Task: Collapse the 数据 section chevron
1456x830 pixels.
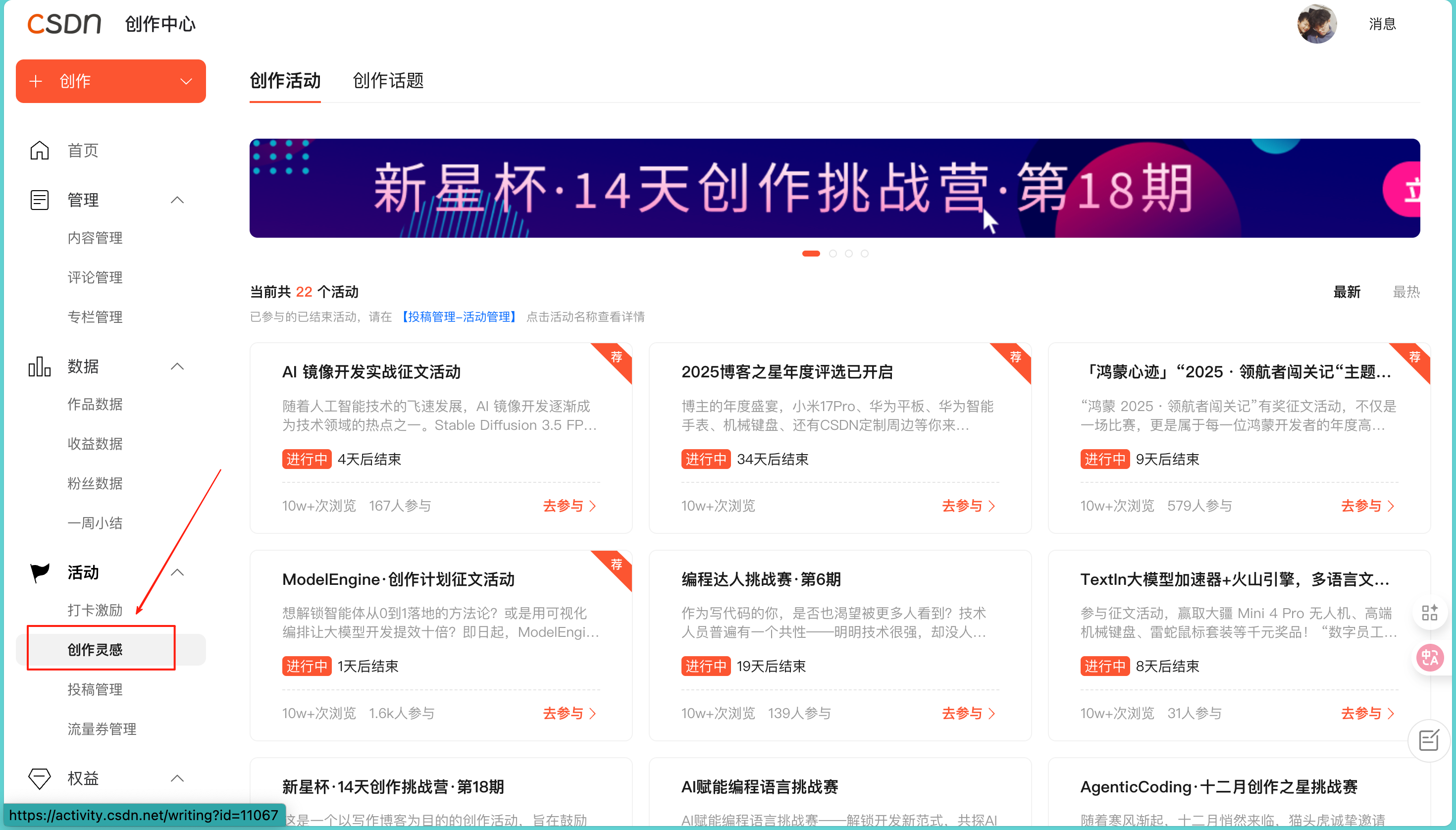Action: pos(177,366)
